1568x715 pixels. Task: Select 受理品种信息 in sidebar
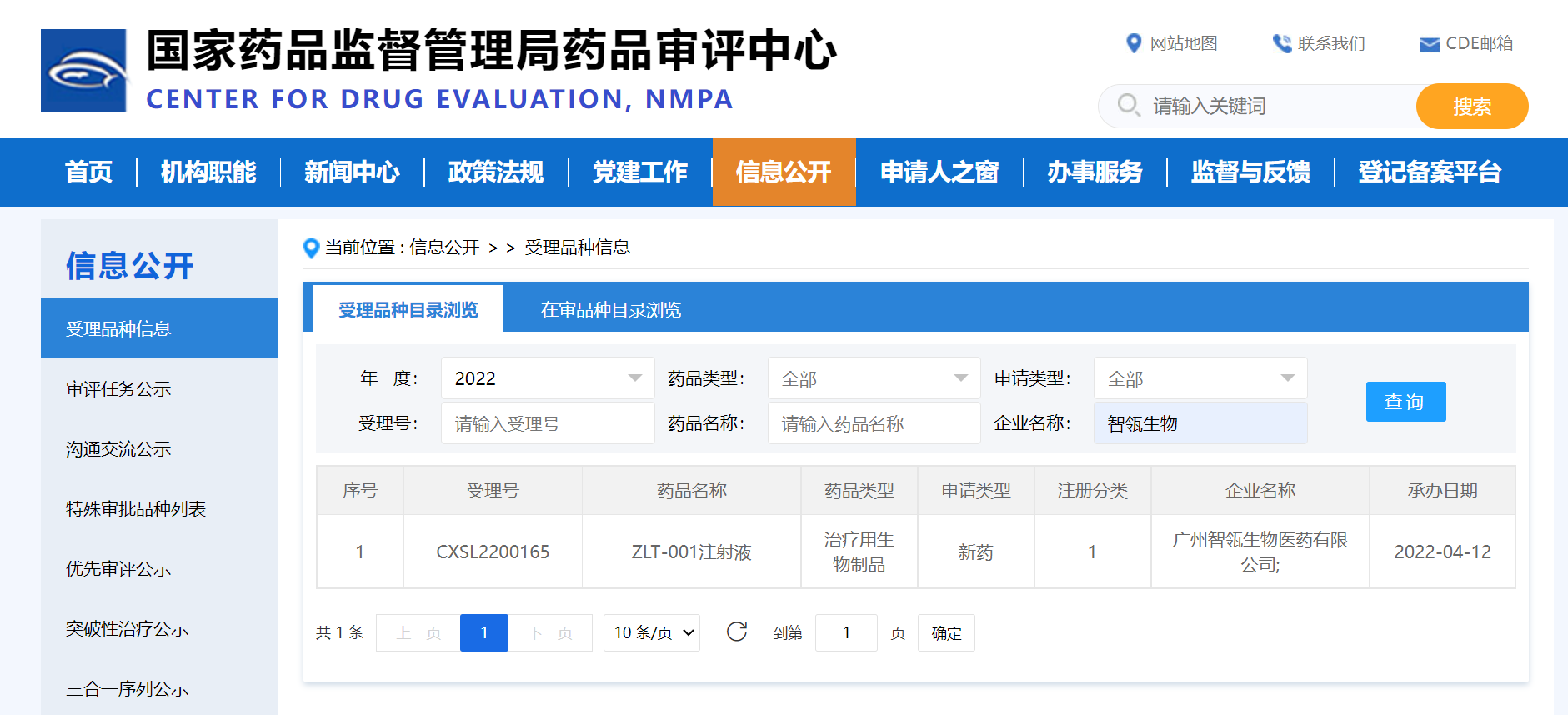[159, 328]
